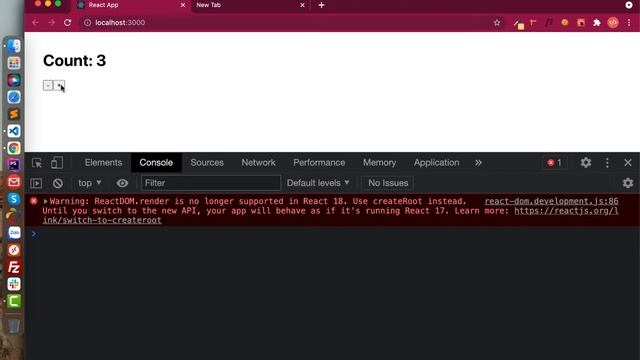
Task: Open Chrome three-dot menu
Action: coord(629,23)
